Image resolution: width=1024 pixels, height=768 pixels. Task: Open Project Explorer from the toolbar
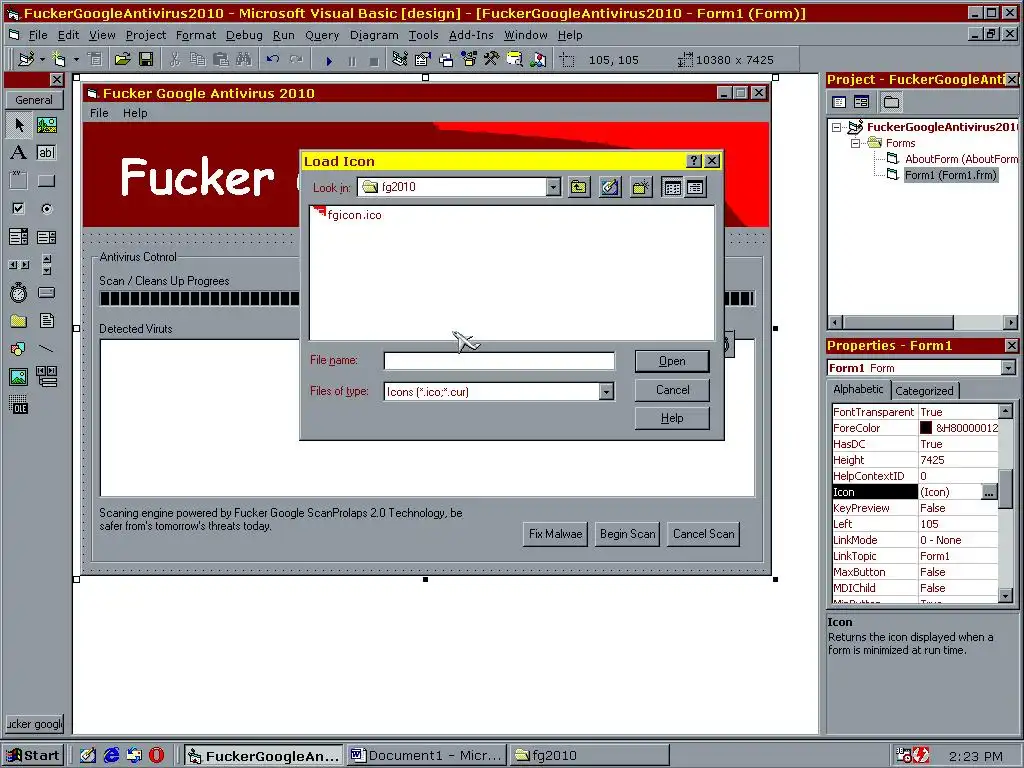[x=400, y=60]
